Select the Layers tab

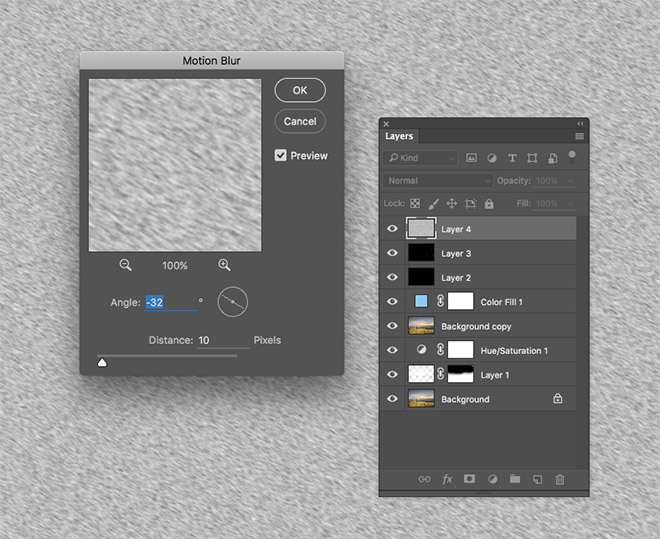tap(399, 136)
